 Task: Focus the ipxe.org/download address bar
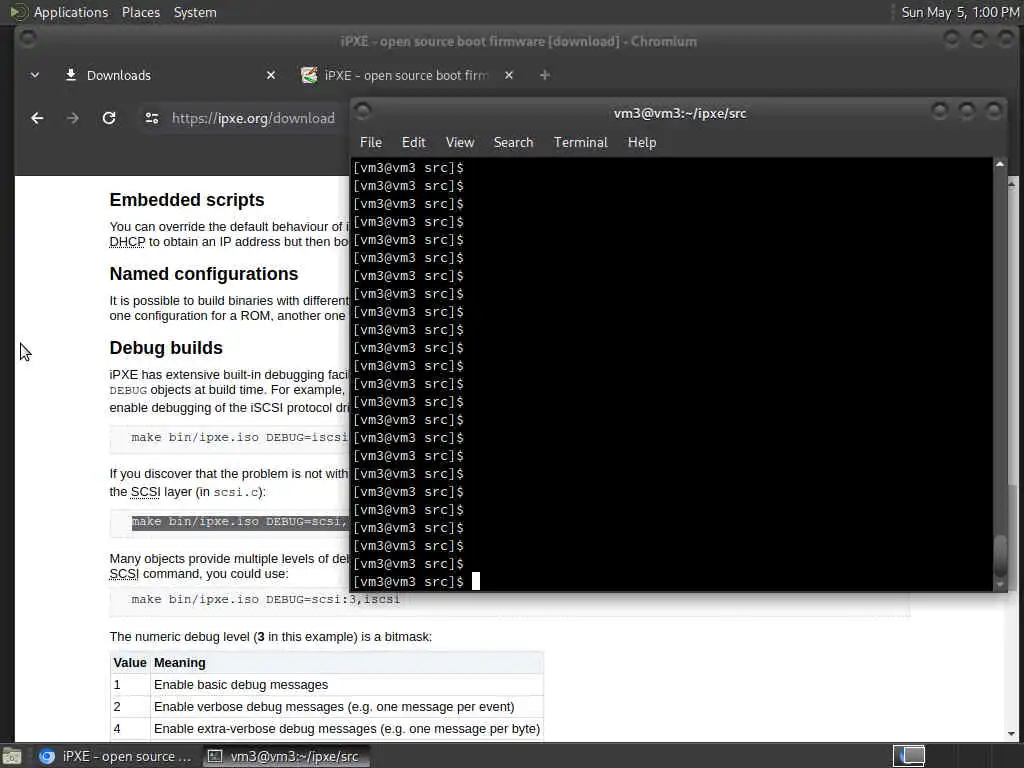253,118
